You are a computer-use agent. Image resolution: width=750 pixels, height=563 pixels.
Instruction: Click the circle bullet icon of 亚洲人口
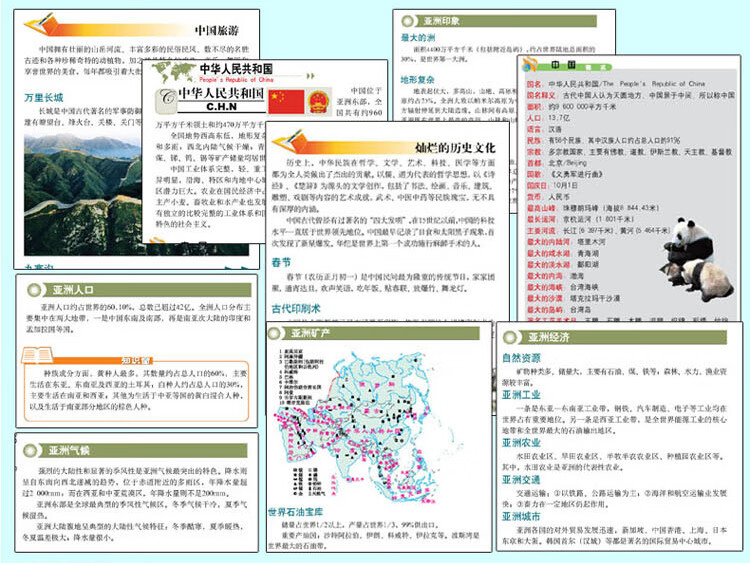(x=34, y=290)
